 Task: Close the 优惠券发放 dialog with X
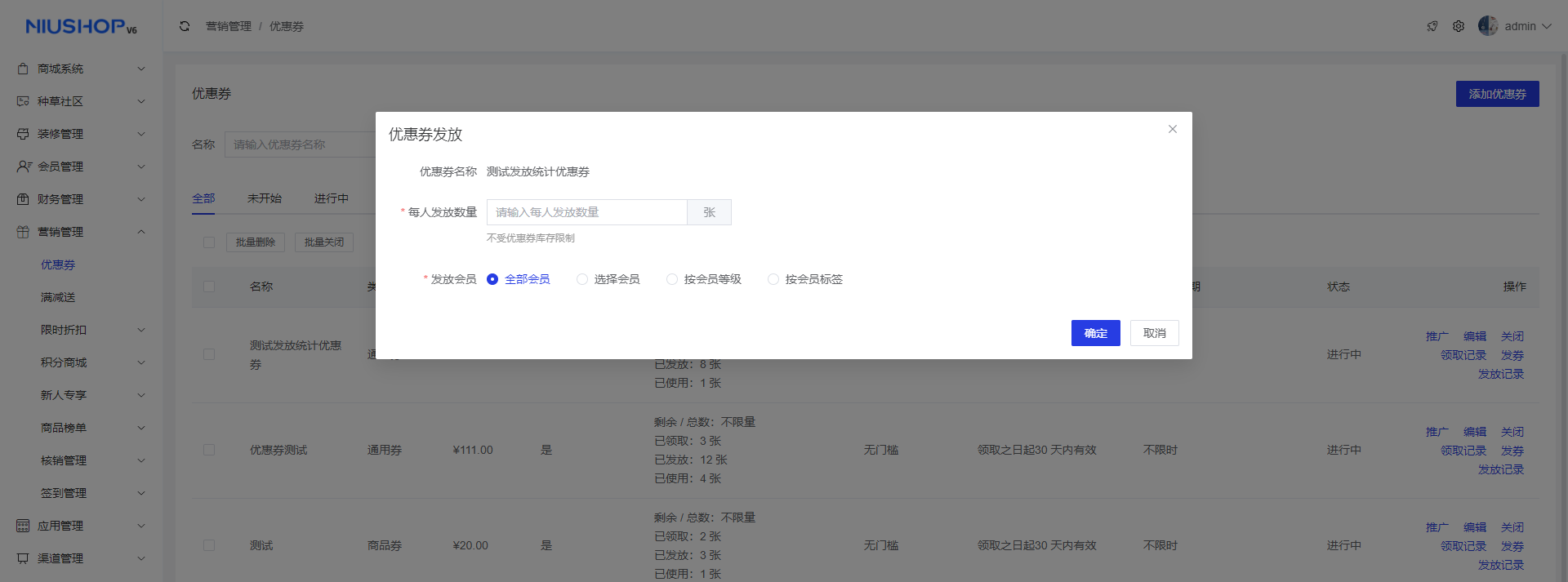point(1173,129)
